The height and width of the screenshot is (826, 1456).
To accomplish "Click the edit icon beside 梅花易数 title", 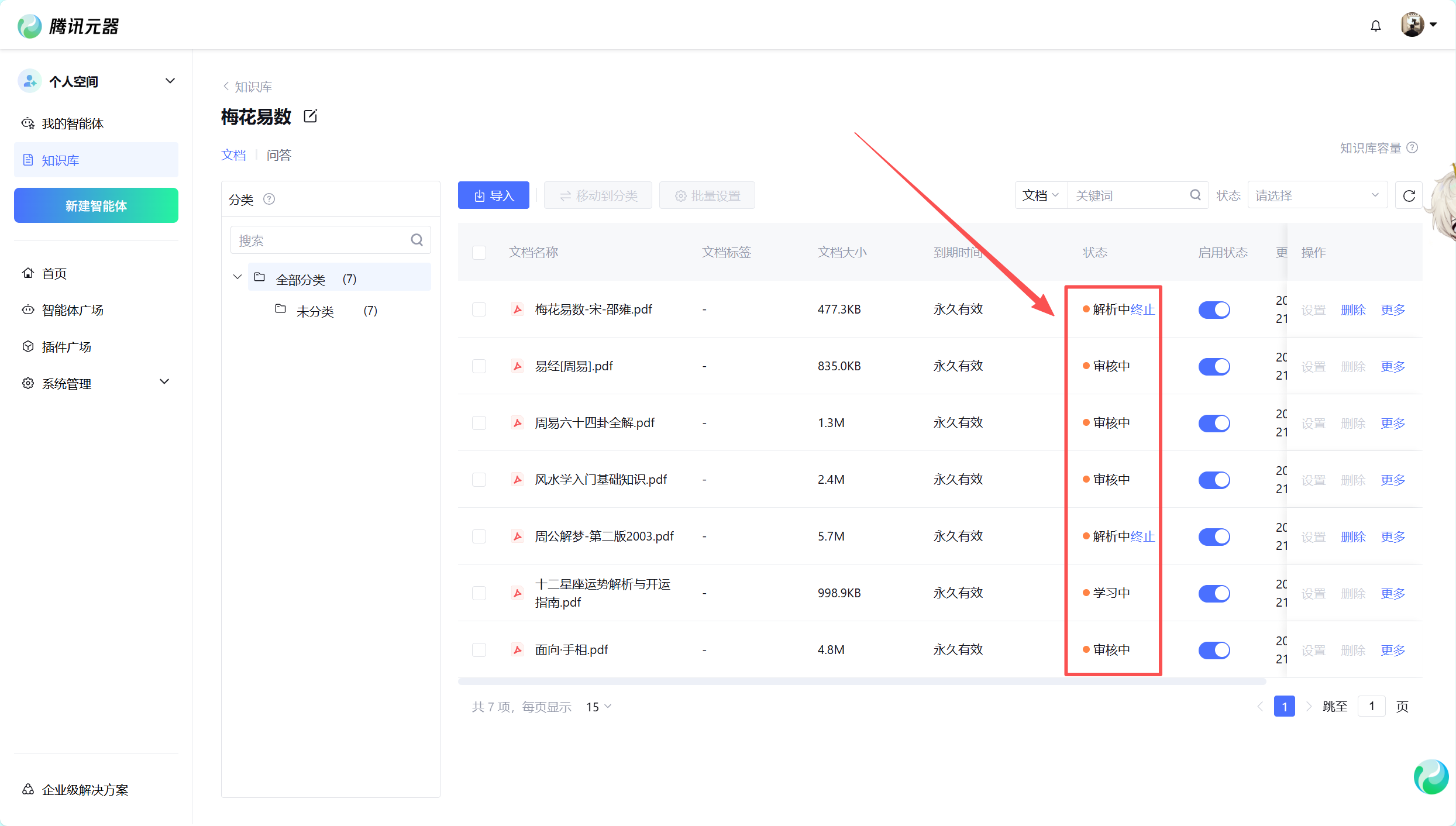I will (311, 116).
